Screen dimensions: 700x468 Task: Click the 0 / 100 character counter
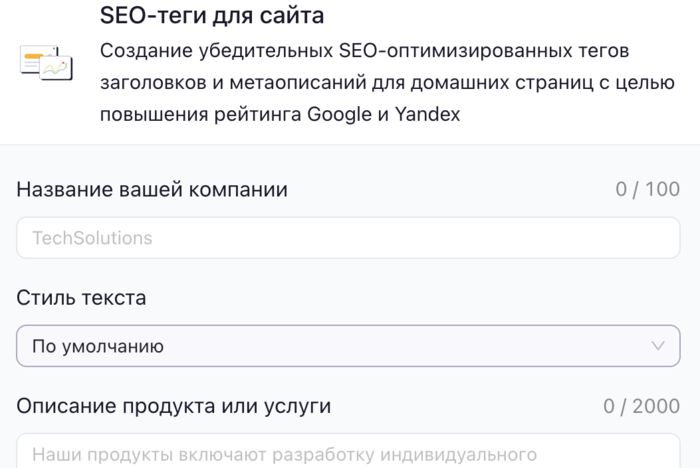click(647, 189)
